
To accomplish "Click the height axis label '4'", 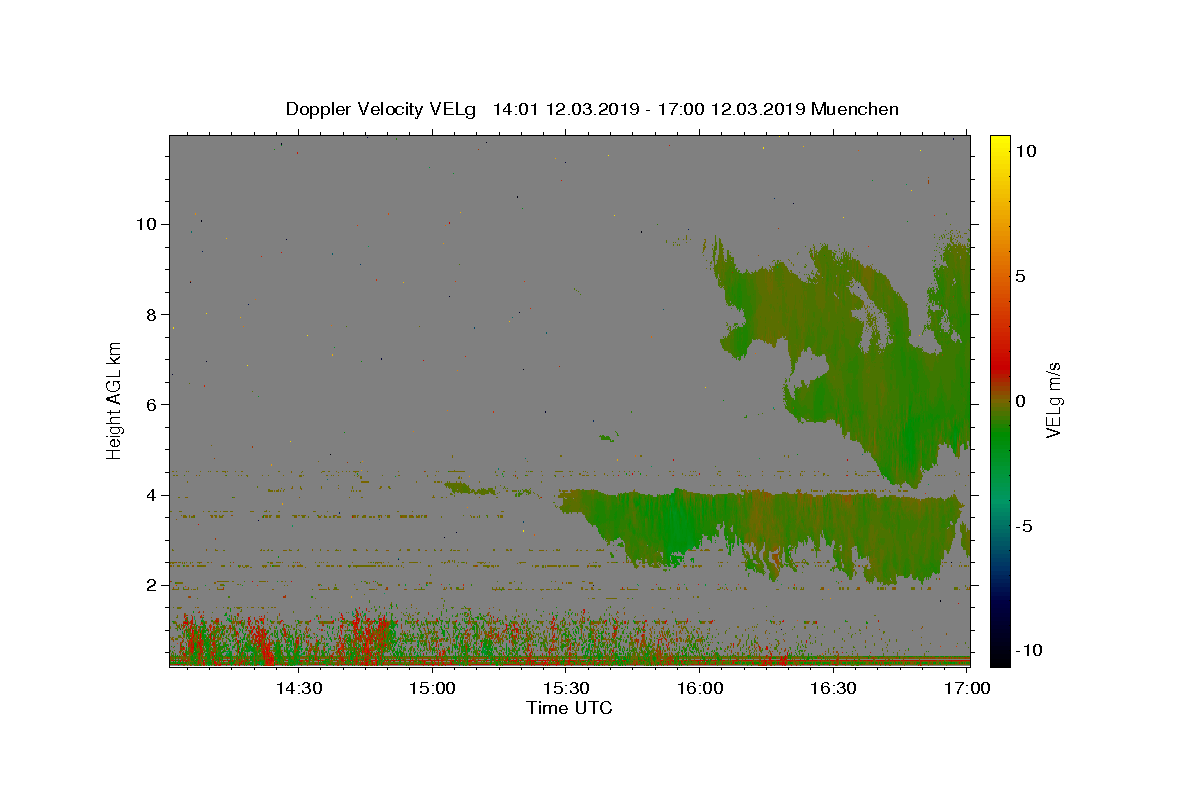I will tap(151, 495).
